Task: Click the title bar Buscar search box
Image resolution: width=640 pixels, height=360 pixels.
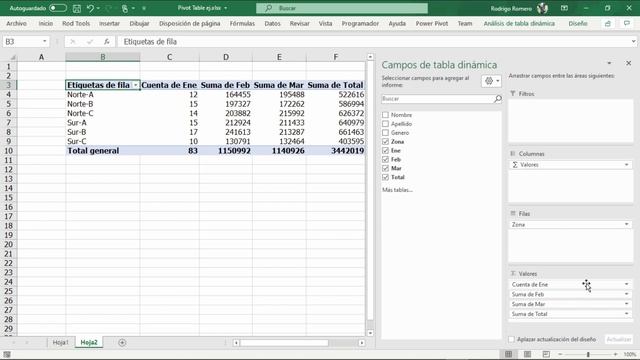Action: pyautogui.click(x=342, y=8)
